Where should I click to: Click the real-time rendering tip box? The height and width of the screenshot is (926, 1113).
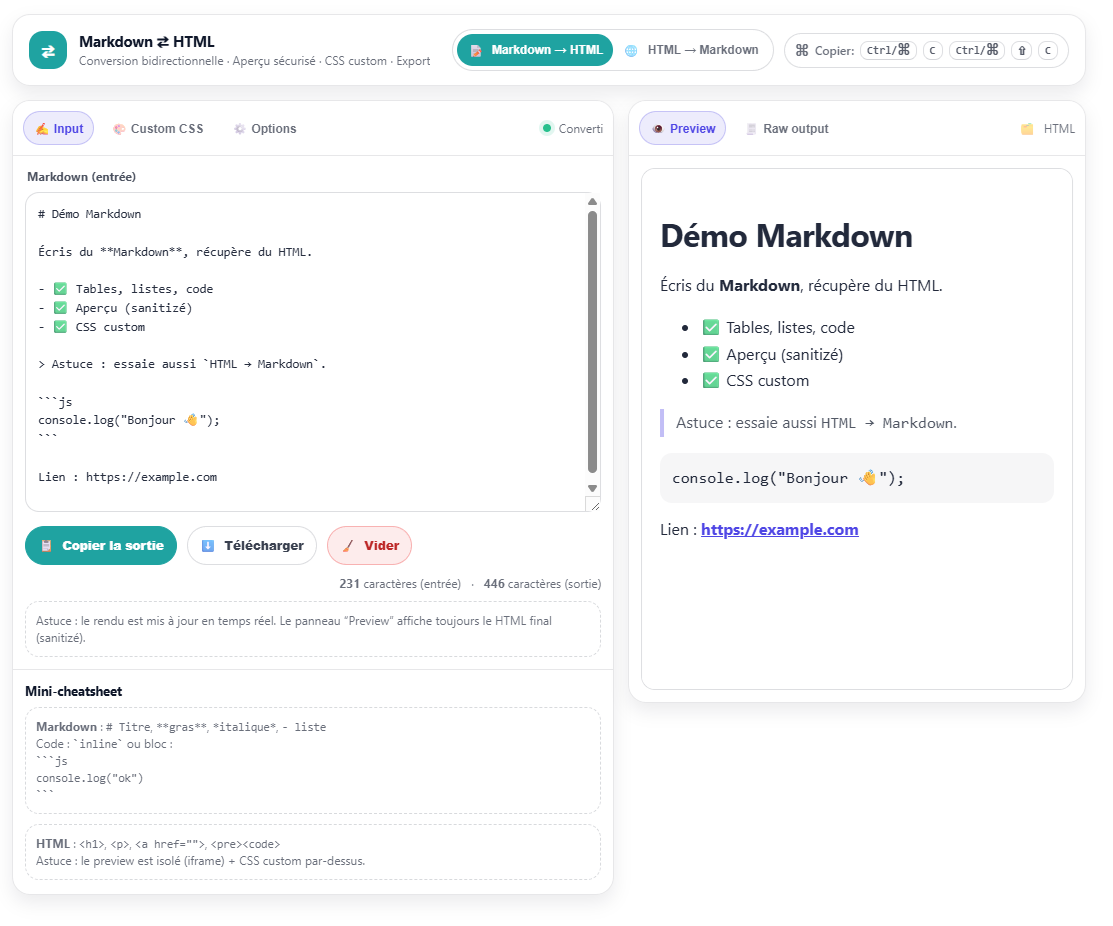click(313, 629)
